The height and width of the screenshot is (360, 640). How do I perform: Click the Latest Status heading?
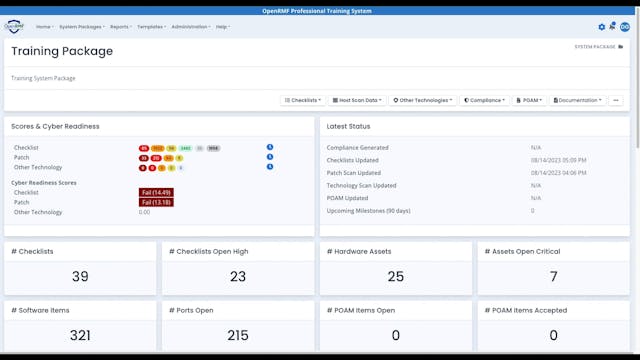(x=348, y=126)
